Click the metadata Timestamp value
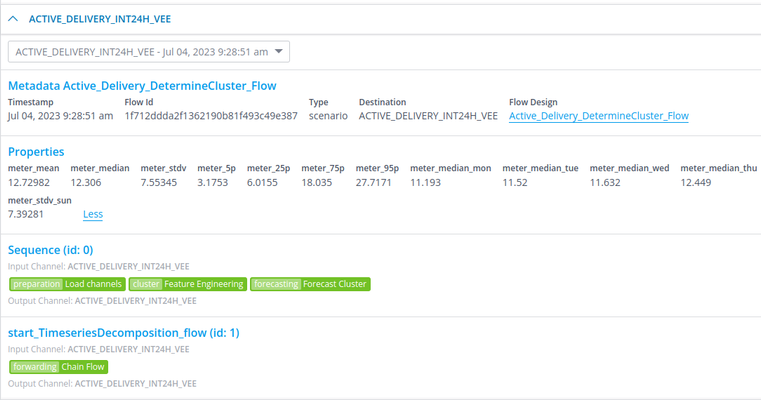 60,116
